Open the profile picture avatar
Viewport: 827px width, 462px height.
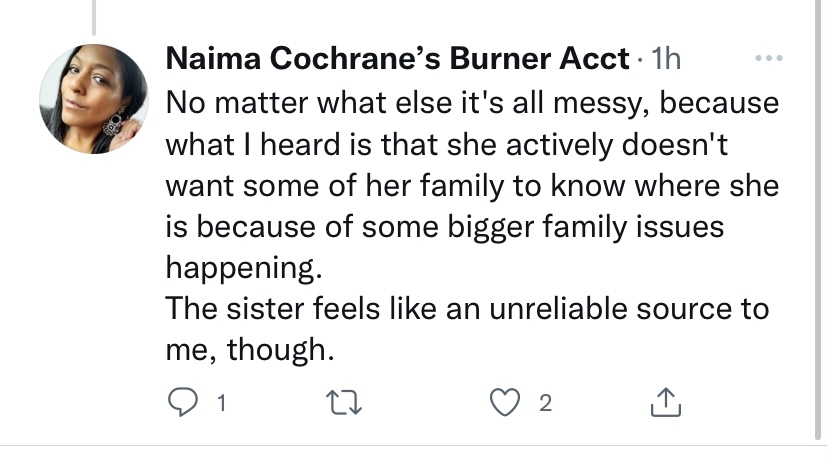(93, 99)
